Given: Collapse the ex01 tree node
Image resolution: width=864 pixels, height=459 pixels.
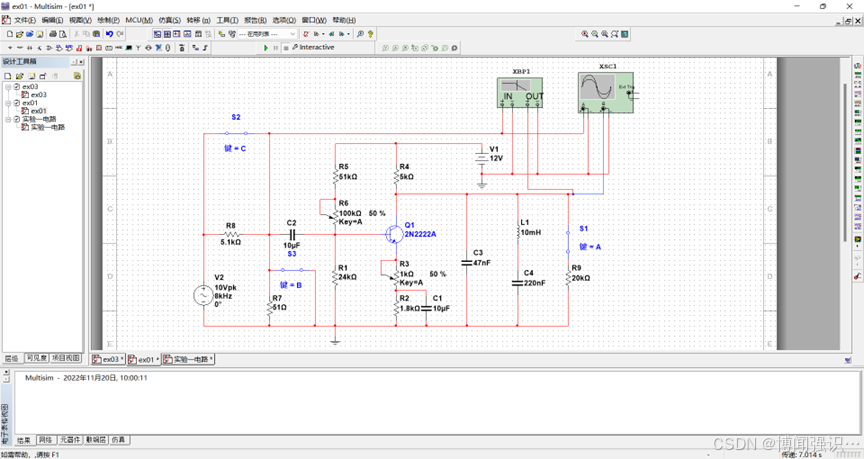Looking at the screenshot, I should [x=8, y=103].
